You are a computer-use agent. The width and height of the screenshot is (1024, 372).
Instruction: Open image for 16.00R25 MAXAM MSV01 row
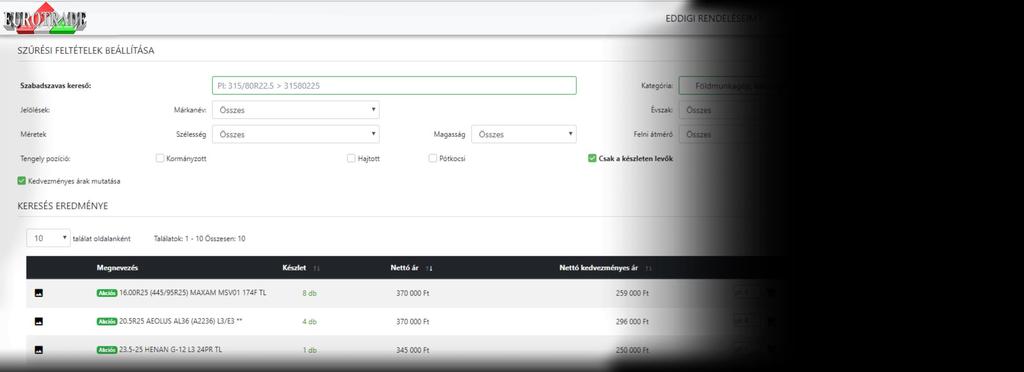(x=39, y=294)
